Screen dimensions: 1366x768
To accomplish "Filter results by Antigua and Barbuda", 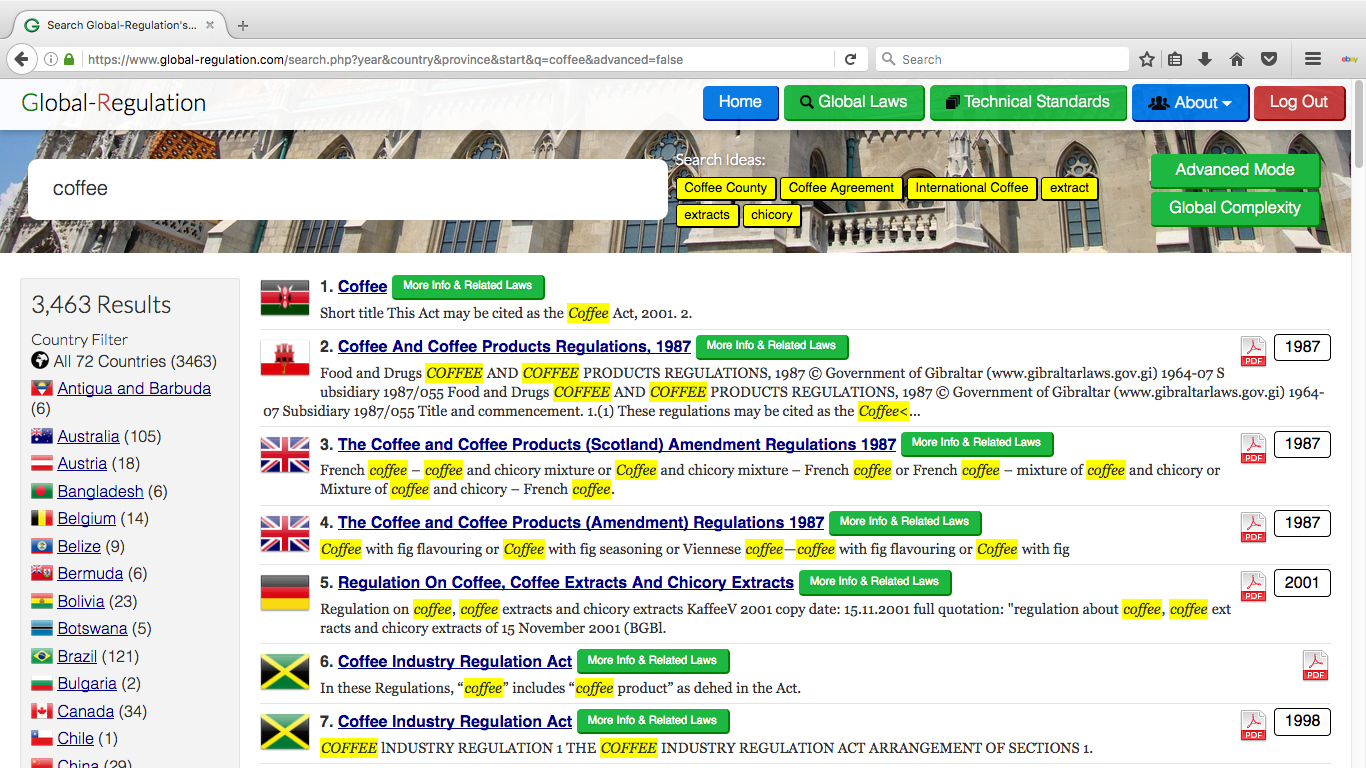I will [134, 389].
